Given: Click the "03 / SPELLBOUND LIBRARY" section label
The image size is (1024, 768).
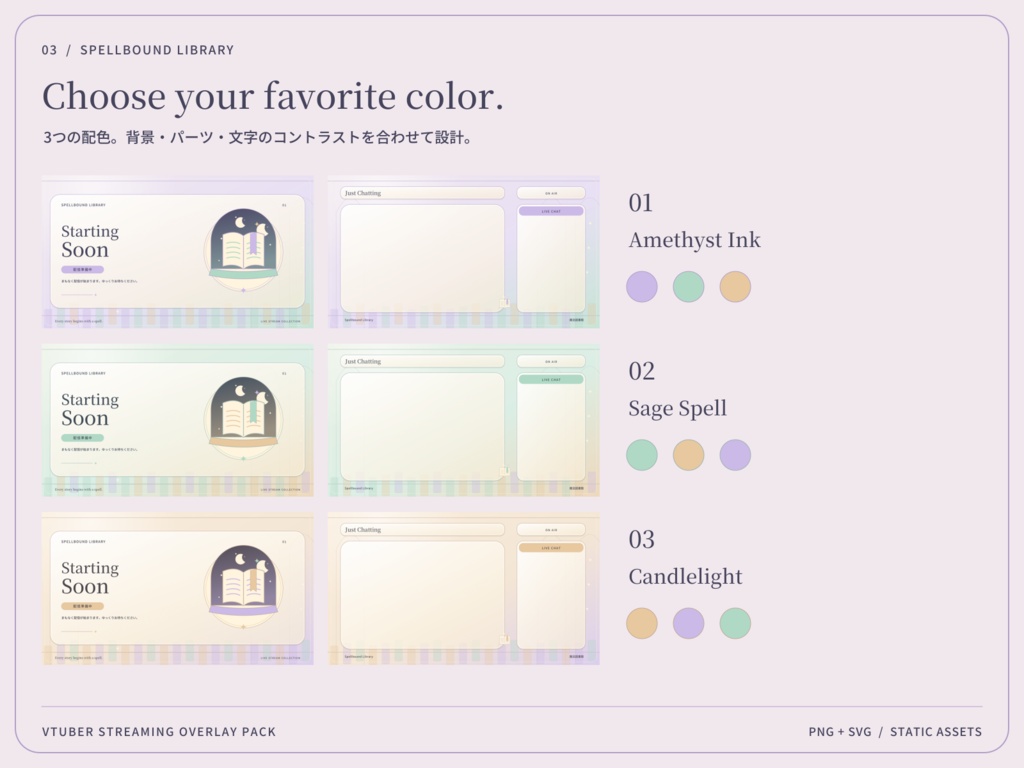Looking at the screenshot, I should tap(138, 50).
